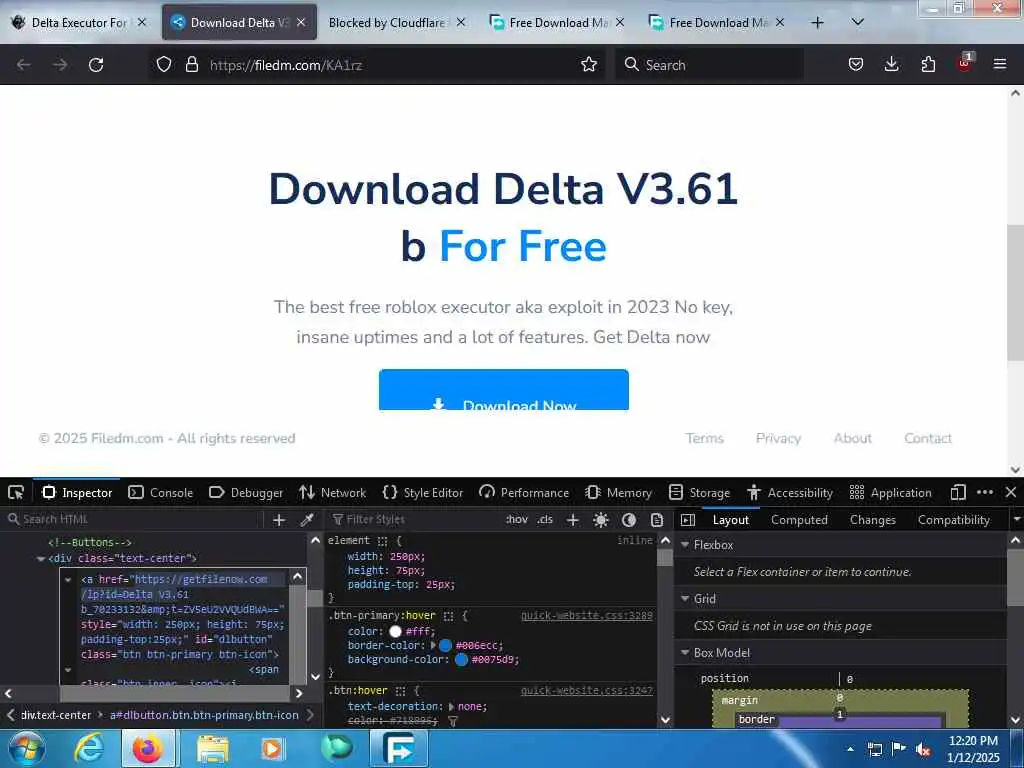Open the Firefox hamburger menu
Image resolution: width=1024 pixels, height=768 pixels.
coord(1000,64)
